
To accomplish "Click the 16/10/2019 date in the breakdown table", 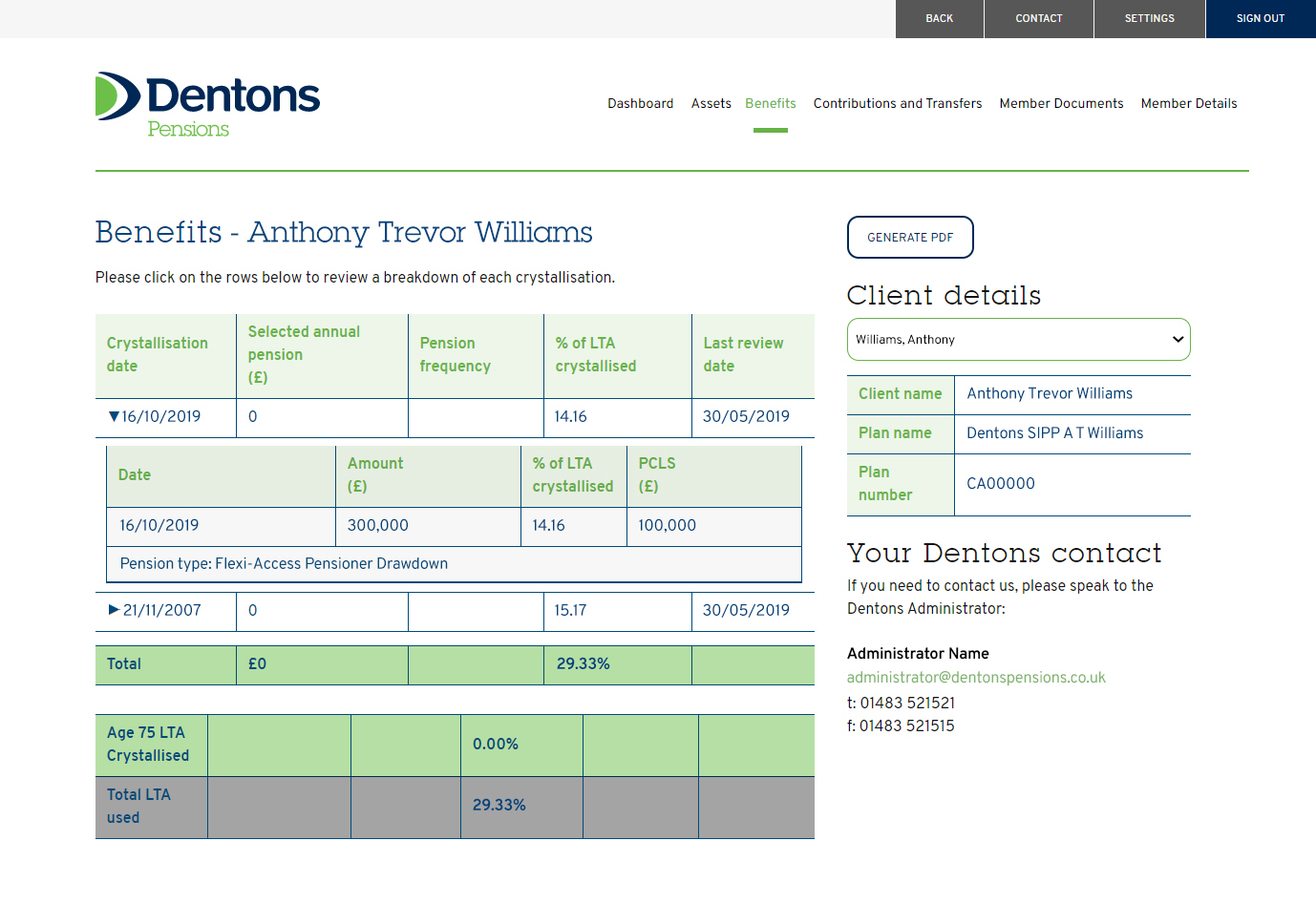I will (159, 525).
